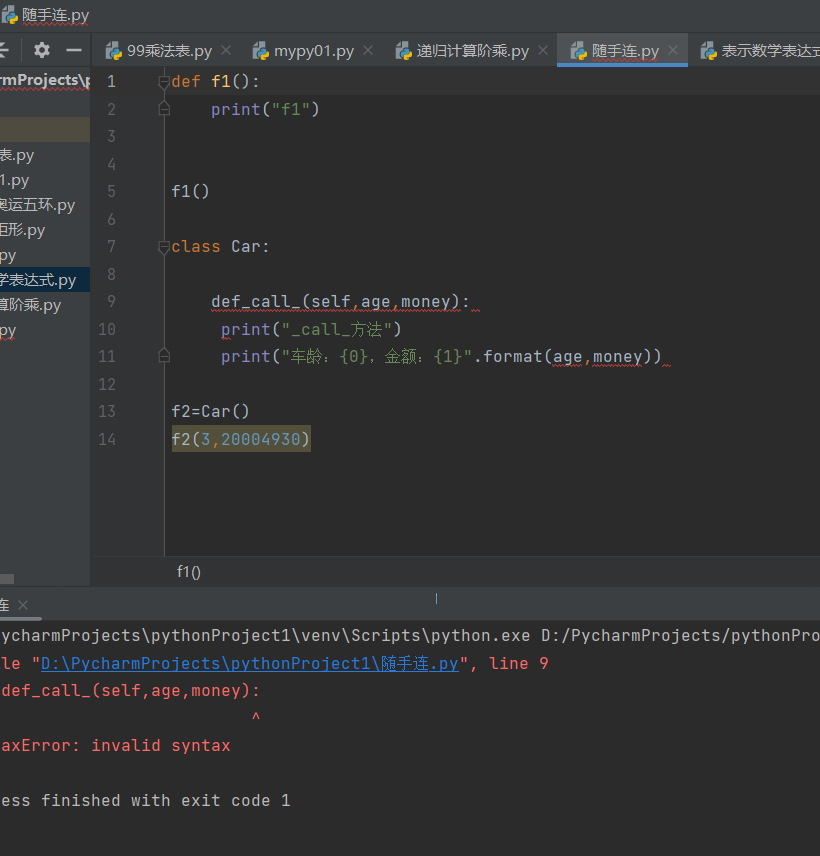Image resolution: width=820 pixels, height=856 pixels.
Task: Close the mypy01.py tab
Action: pos(368,50)
